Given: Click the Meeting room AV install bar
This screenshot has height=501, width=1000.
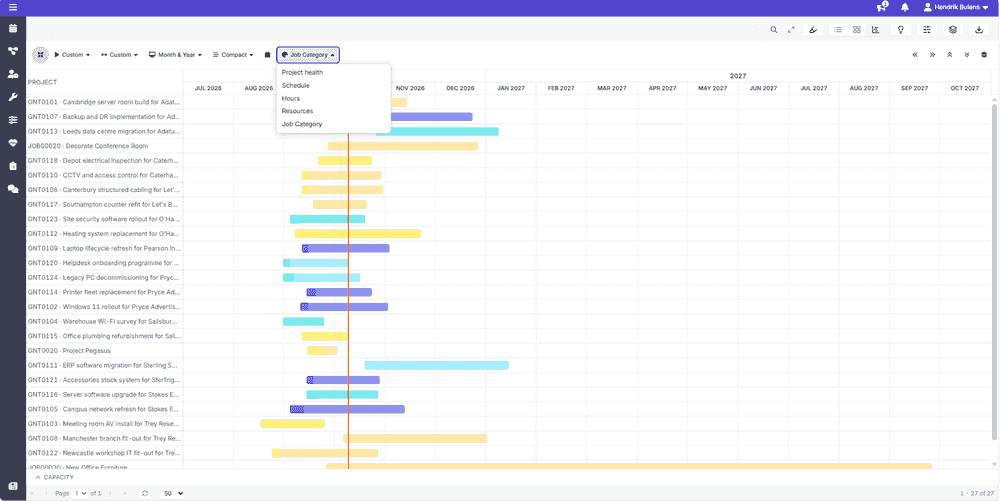Looking at the screenshot, I should (x=292, y=424).
